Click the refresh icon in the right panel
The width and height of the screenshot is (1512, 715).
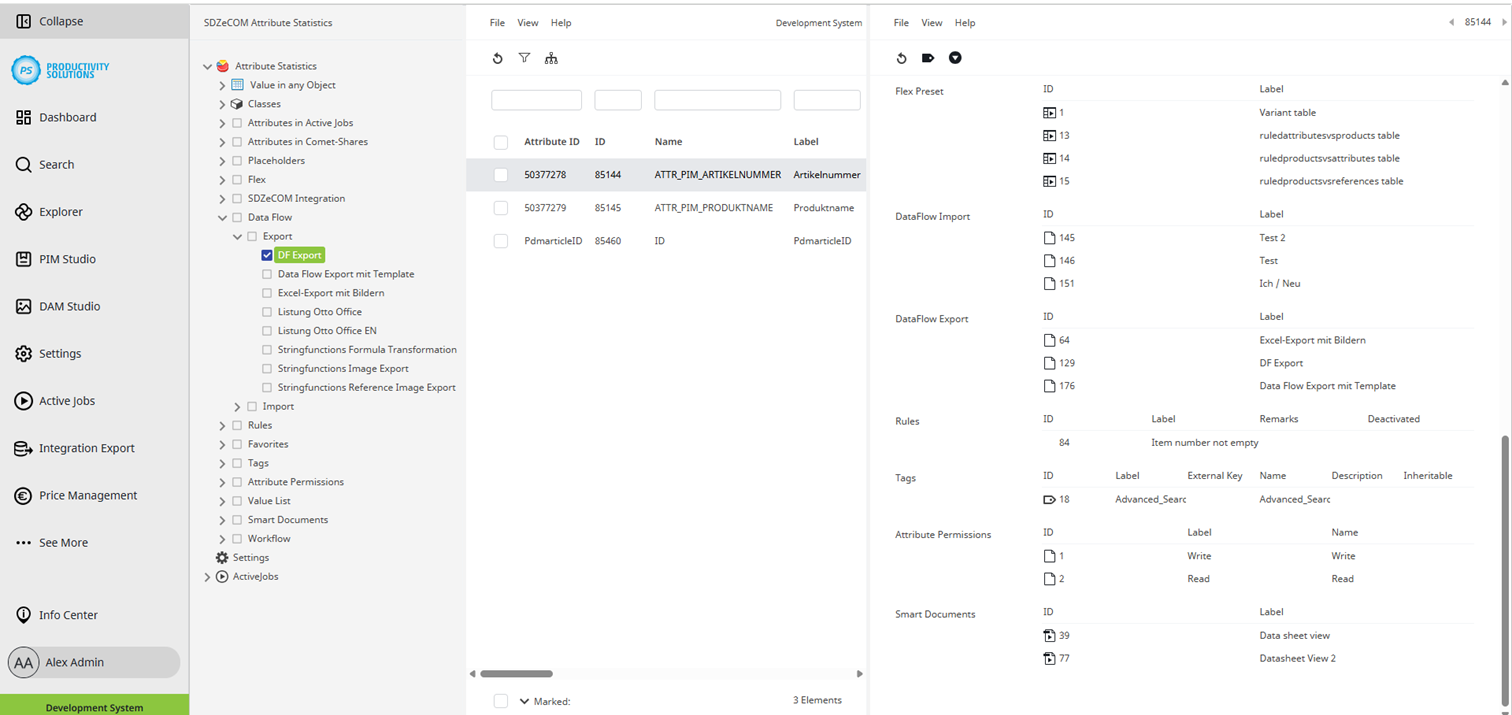click(x=901, y=58)
